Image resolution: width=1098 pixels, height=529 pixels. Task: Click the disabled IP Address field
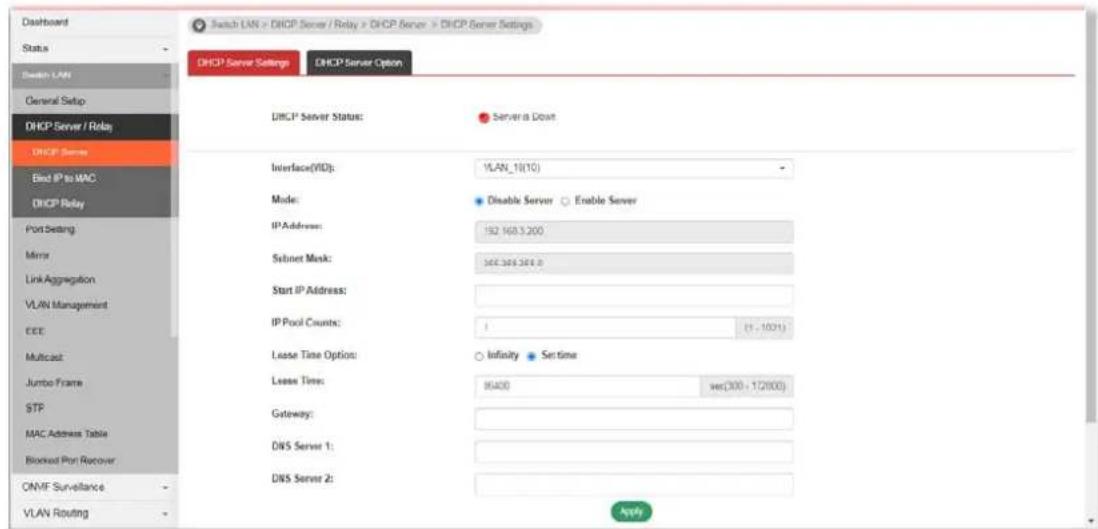(634, 231)
